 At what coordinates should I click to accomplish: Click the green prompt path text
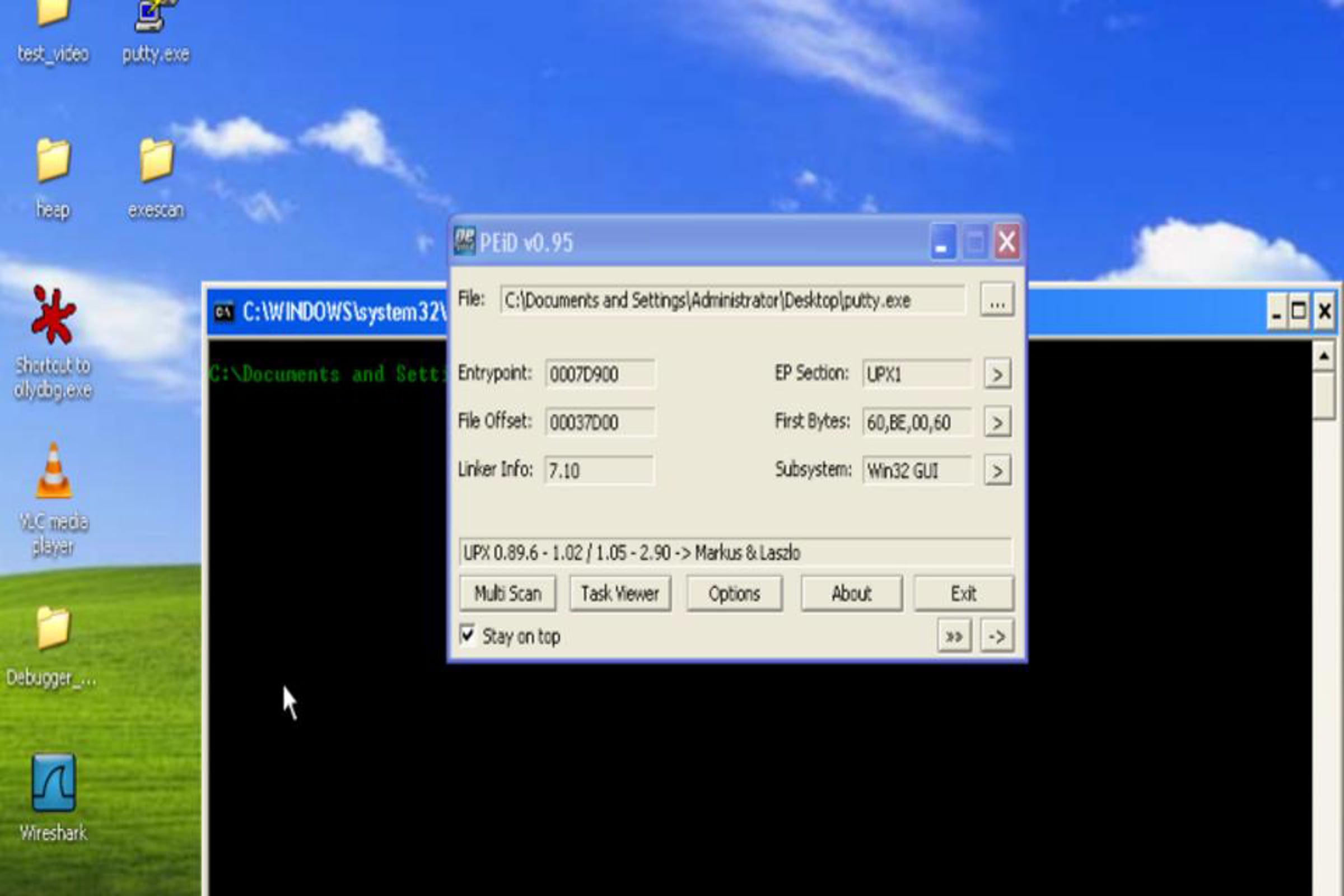(328, 374)
